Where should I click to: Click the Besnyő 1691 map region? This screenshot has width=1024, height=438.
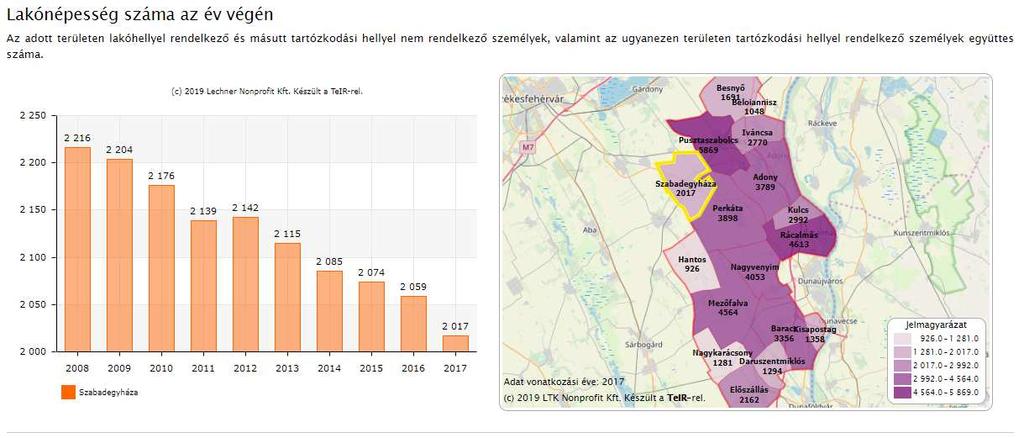tap(731, 92)
